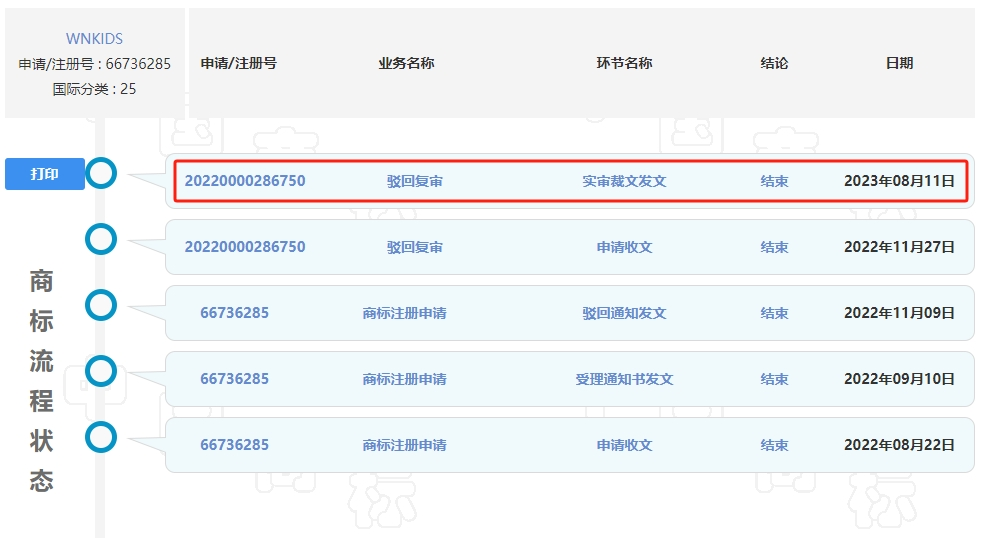
Task: Open number 20220000286750 in highlighted row
Action: [x=245, y=181]
